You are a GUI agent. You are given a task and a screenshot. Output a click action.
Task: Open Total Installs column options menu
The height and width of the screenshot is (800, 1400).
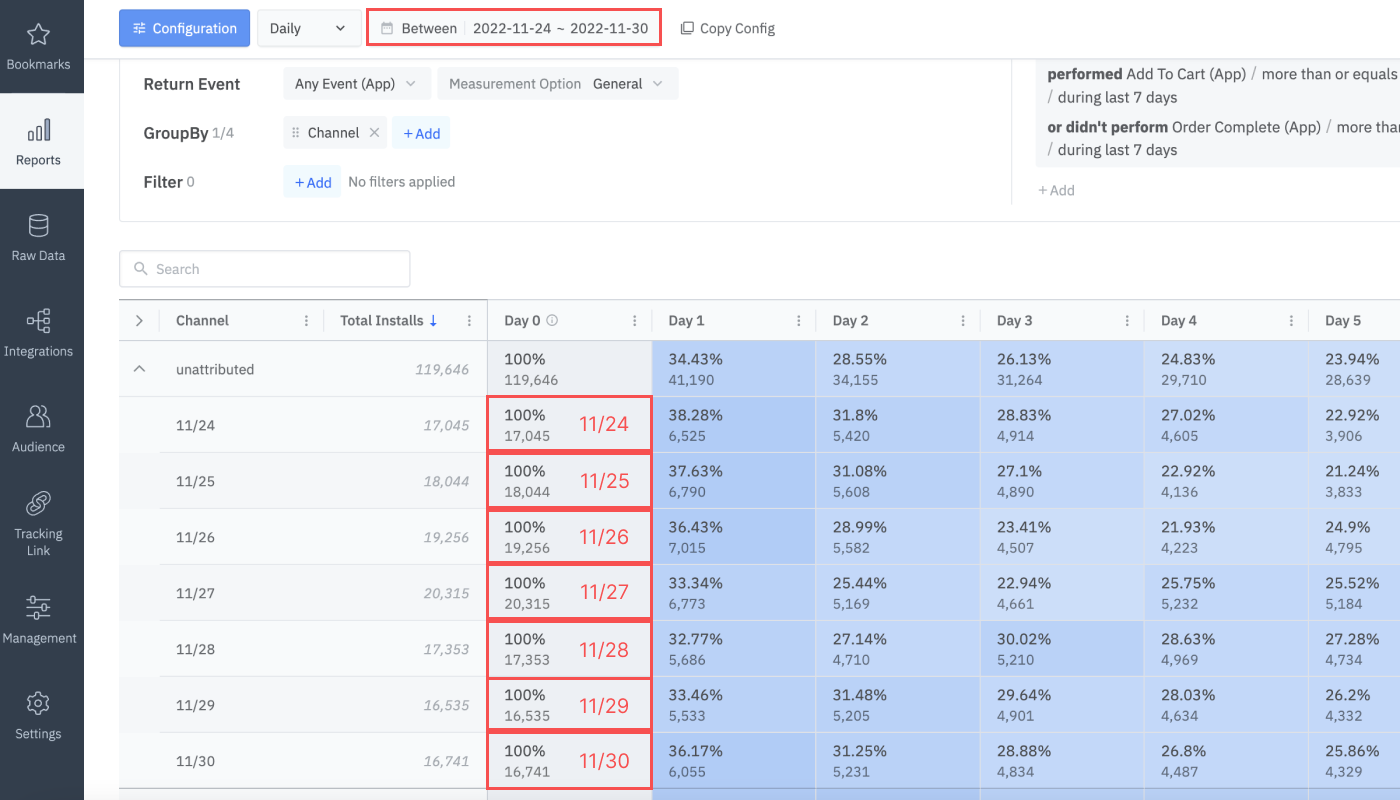(x=469, y=321)
